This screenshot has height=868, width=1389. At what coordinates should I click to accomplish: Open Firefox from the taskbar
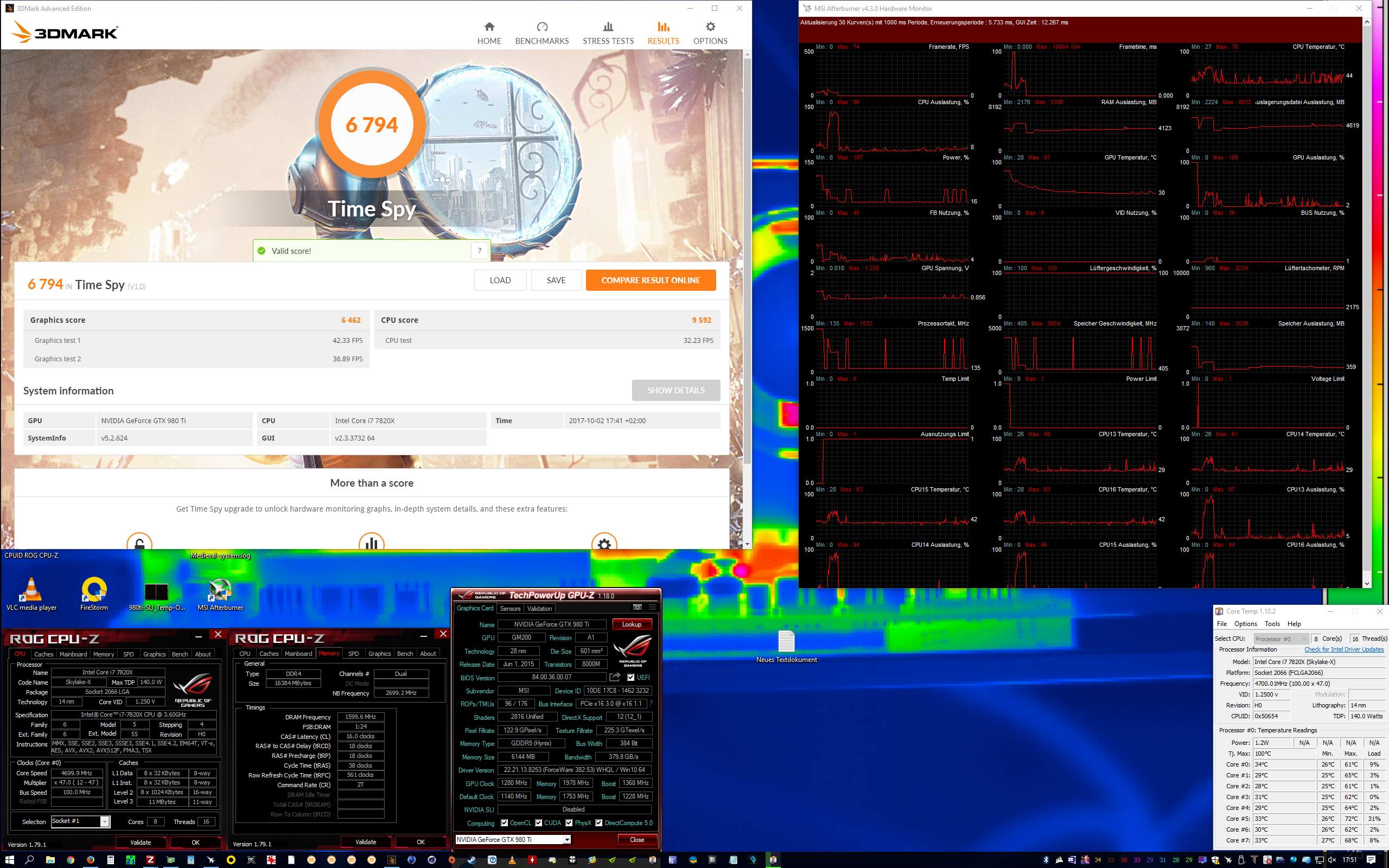click(x=91, y=860)
